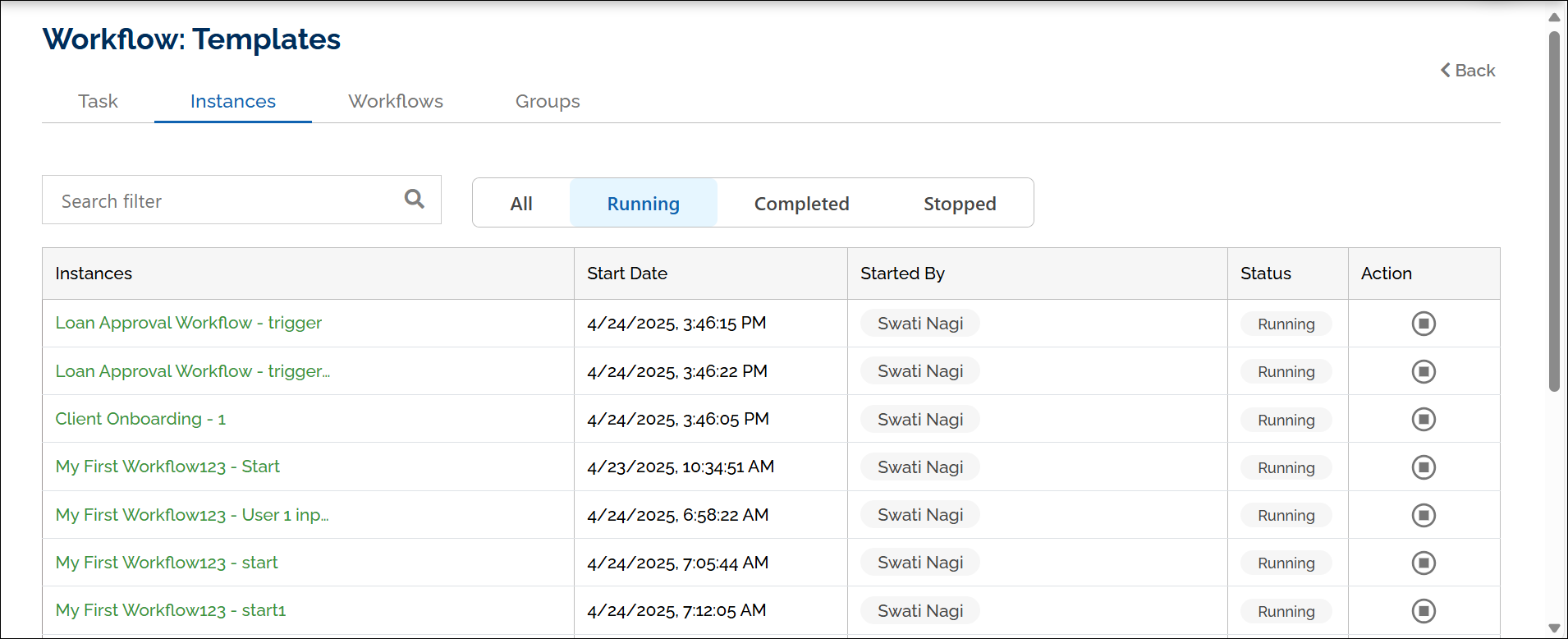Focus the Search filter input field
The image size is (1568, 639).
click(222, 200)
